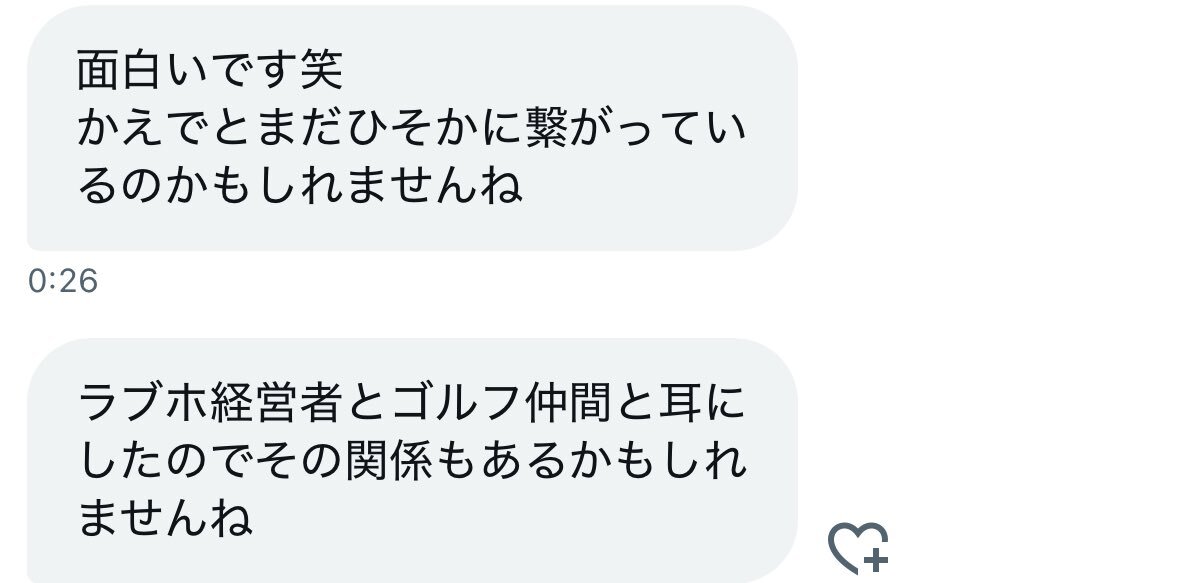Click the word 関係 in the second message
1179x583 pixels.
click(x=389, y=460)
